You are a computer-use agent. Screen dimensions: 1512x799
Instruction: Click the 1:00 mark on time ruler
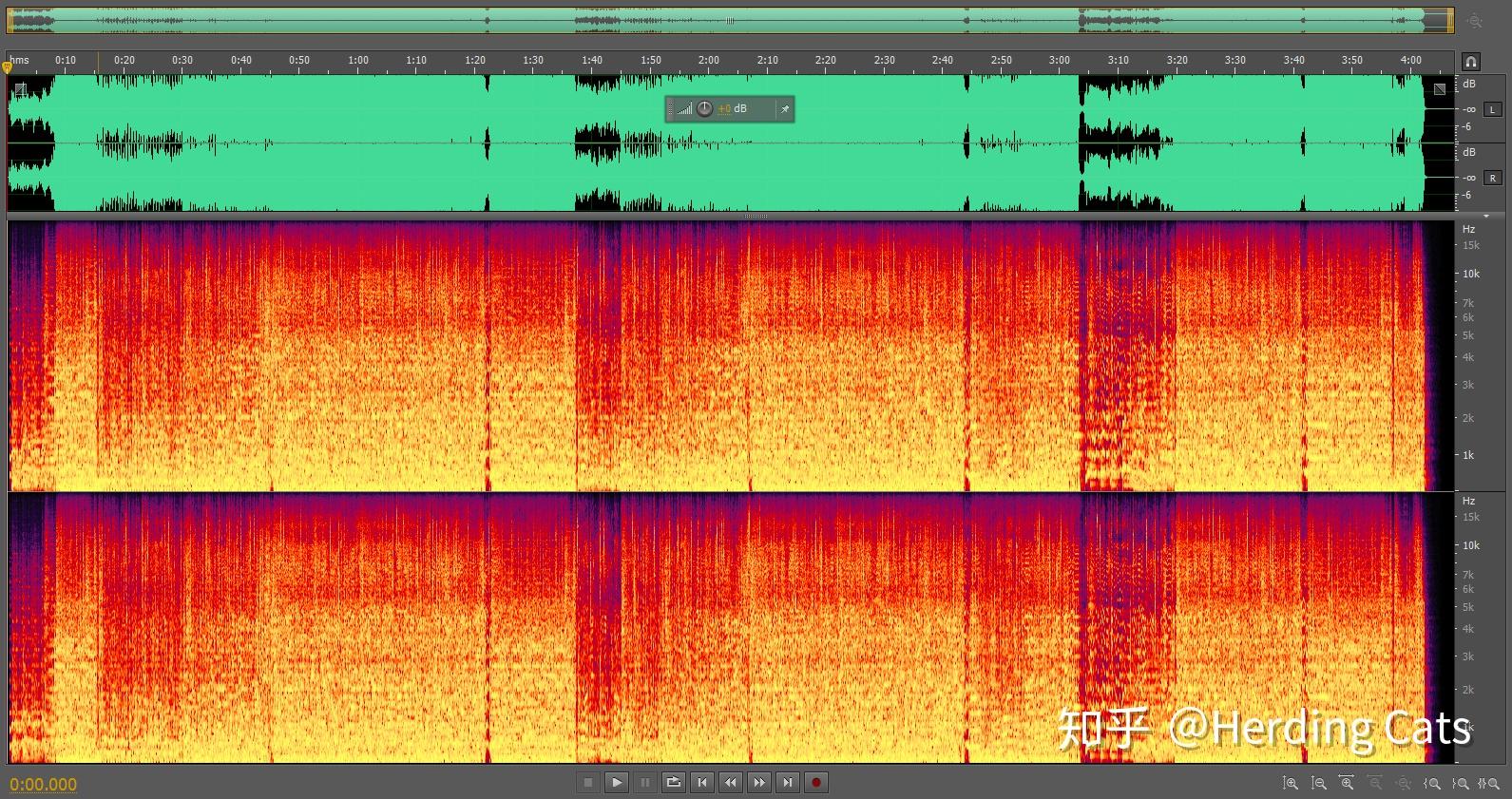coord(358,60)
